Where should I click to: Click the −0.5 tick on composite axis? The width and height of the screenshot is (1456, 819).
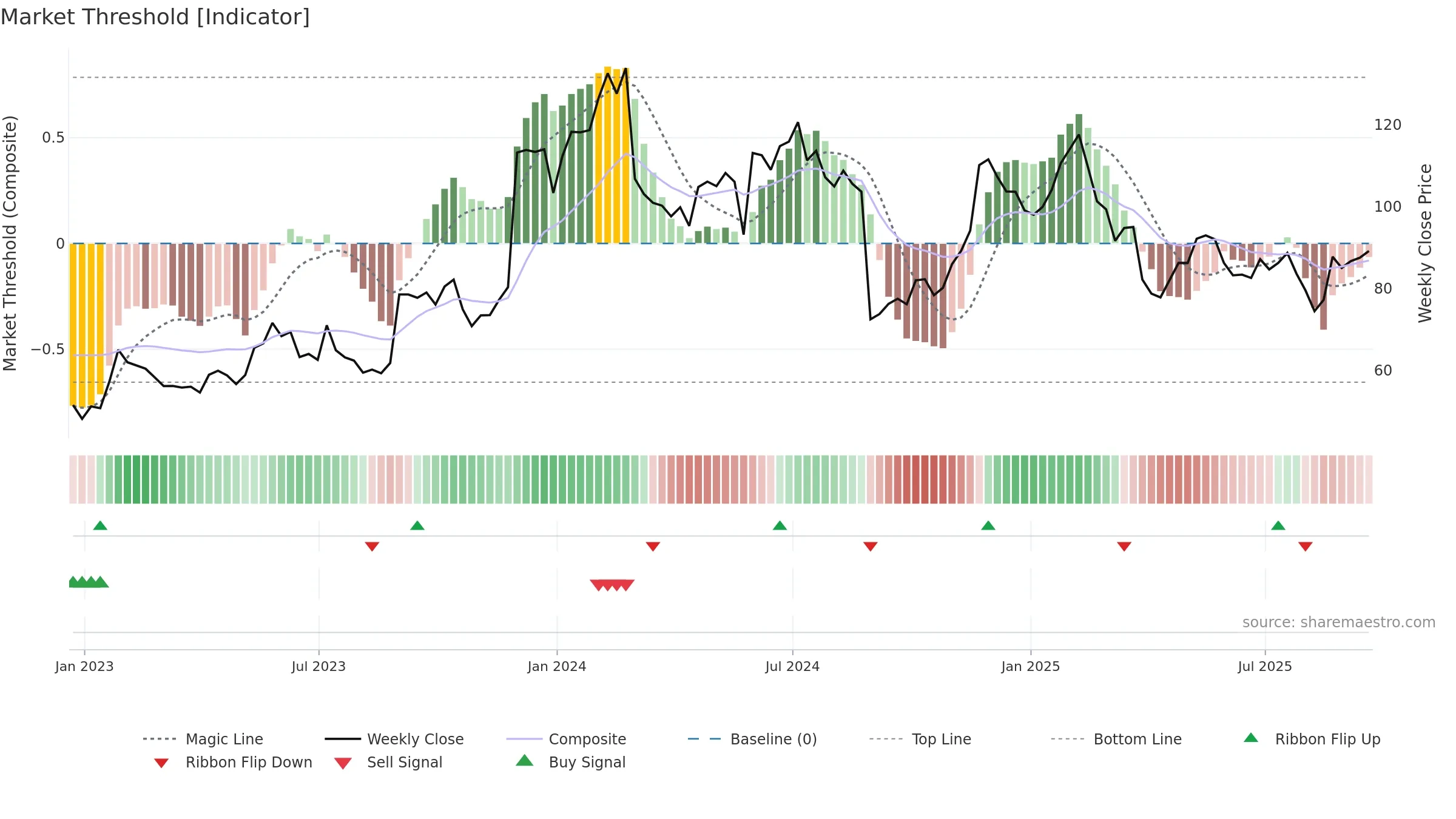[48, 349]
